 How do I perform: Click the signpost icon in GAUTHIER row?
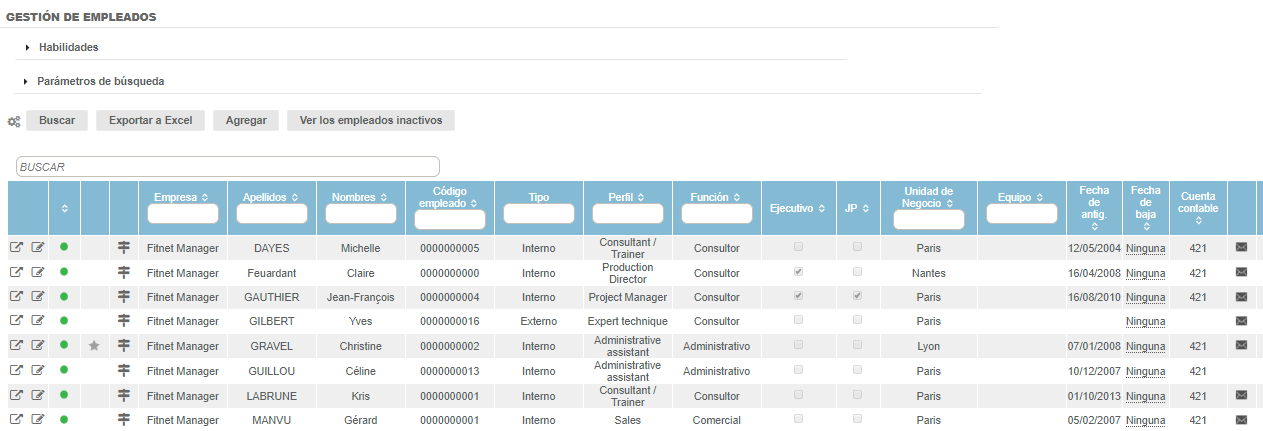pos(124,297)
